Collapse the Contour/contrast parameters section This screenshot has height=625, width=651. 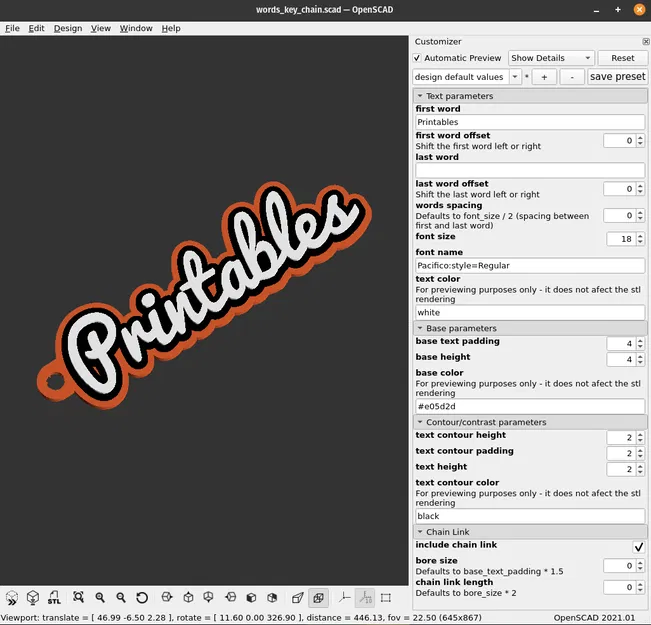pos(530,422)
